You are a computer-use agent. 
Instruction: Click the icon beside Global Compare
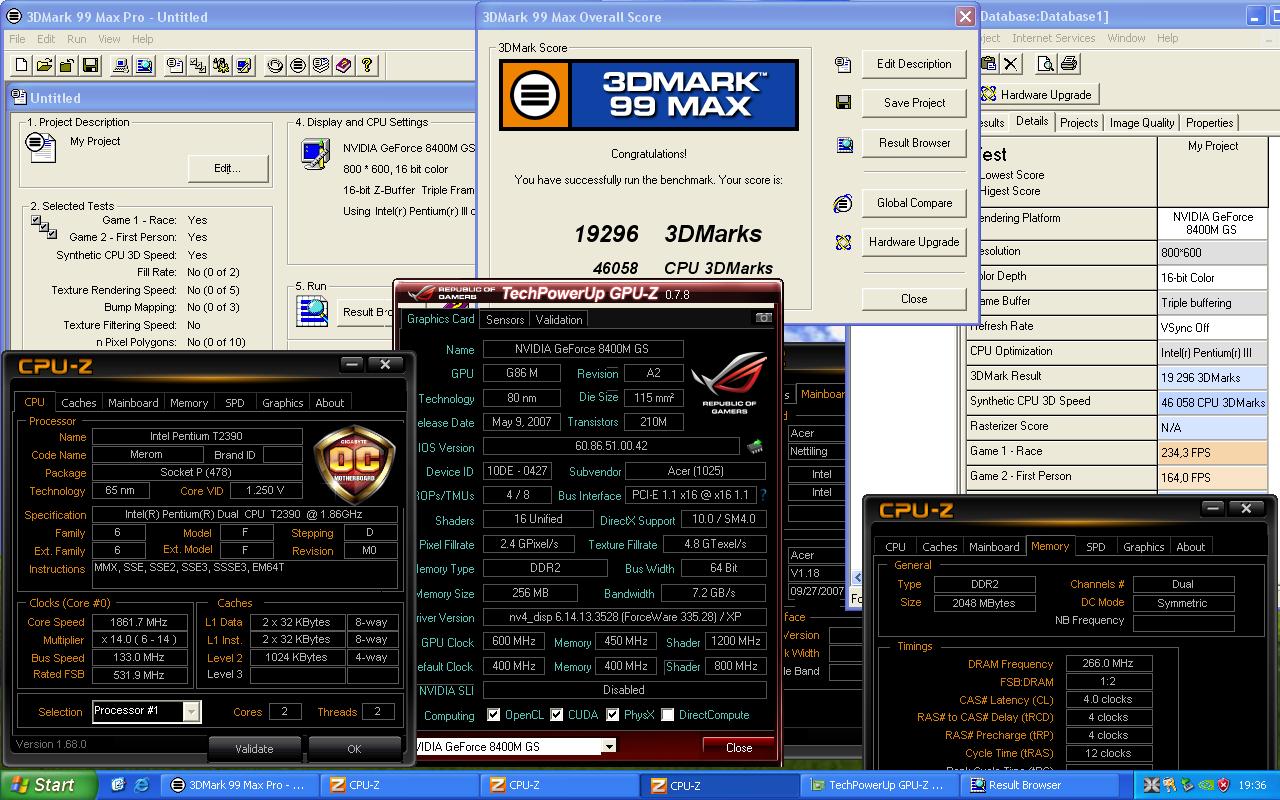[843, 203]
